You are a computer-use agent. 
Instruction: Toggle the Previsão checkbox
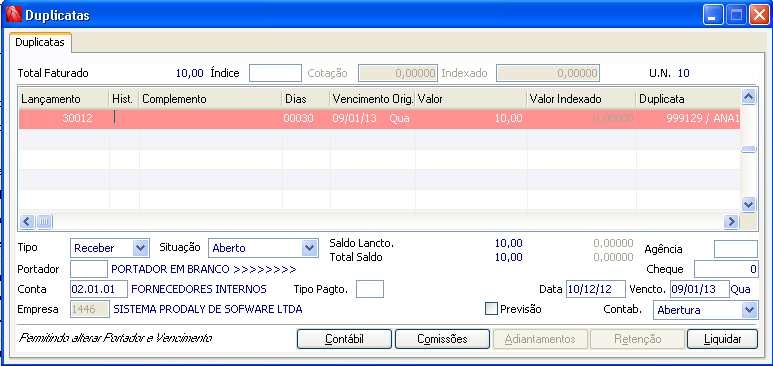492,309
